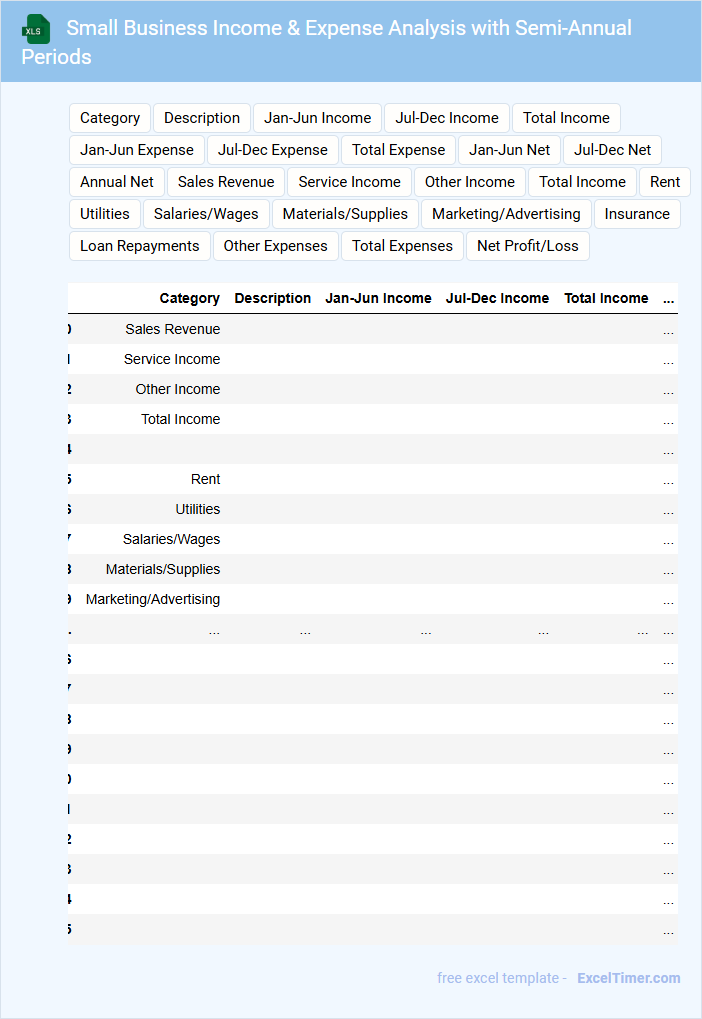702x1019 pixels.
Task: Click the Insurance tag
Action: click(x=637, y=214)
